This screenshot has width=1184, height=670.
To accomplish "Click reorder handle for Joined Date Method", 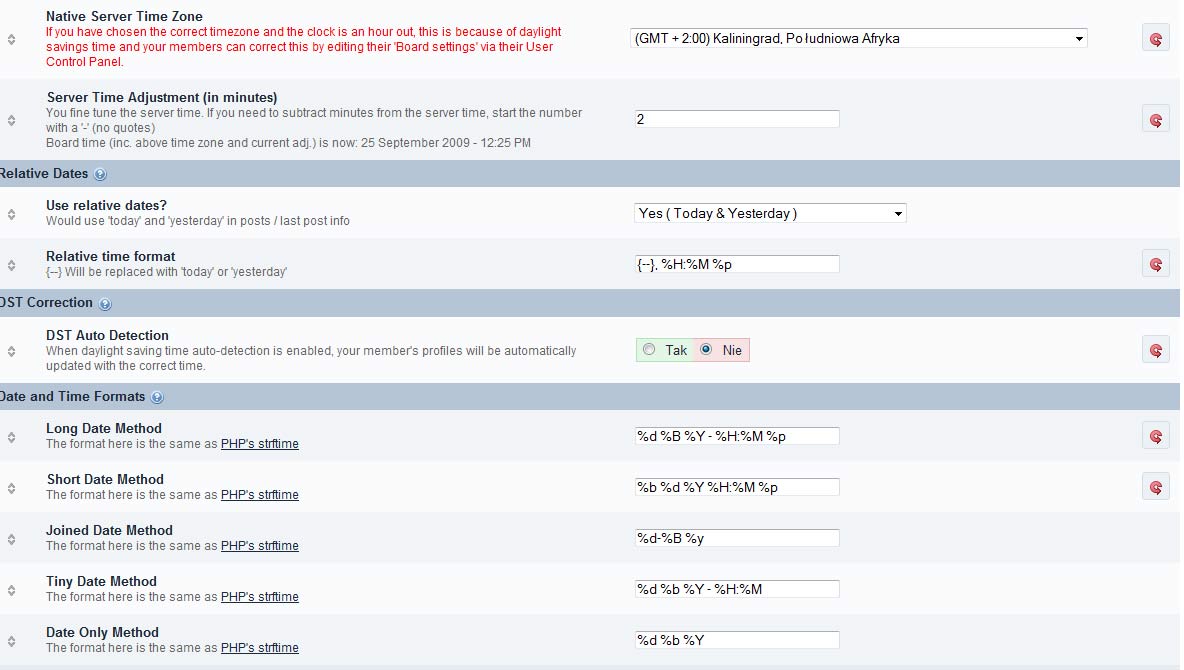I will click(x=11, y=539).
